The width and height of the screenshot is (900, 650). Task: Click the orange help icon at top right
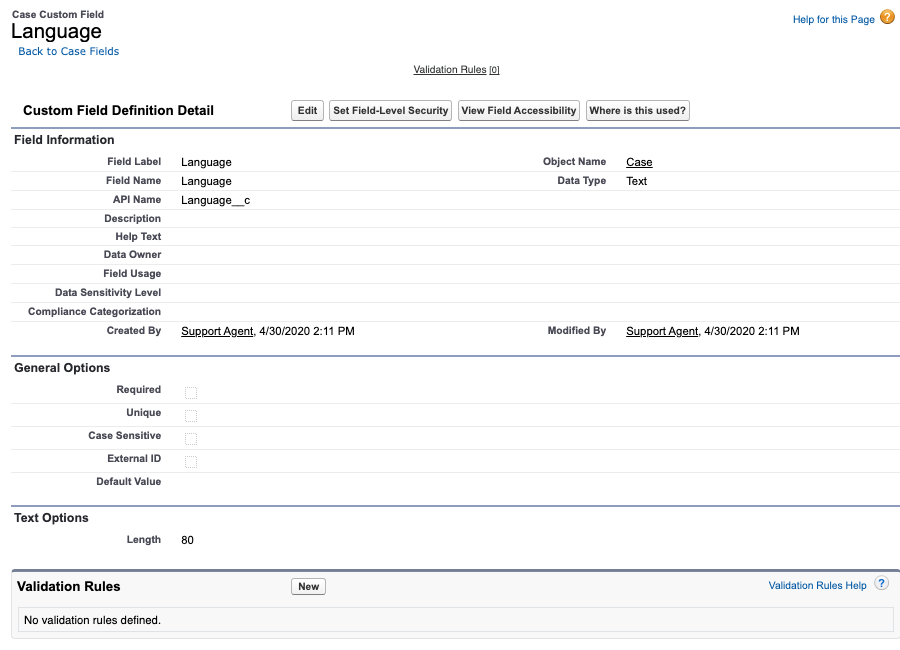[x=887, y=18]
